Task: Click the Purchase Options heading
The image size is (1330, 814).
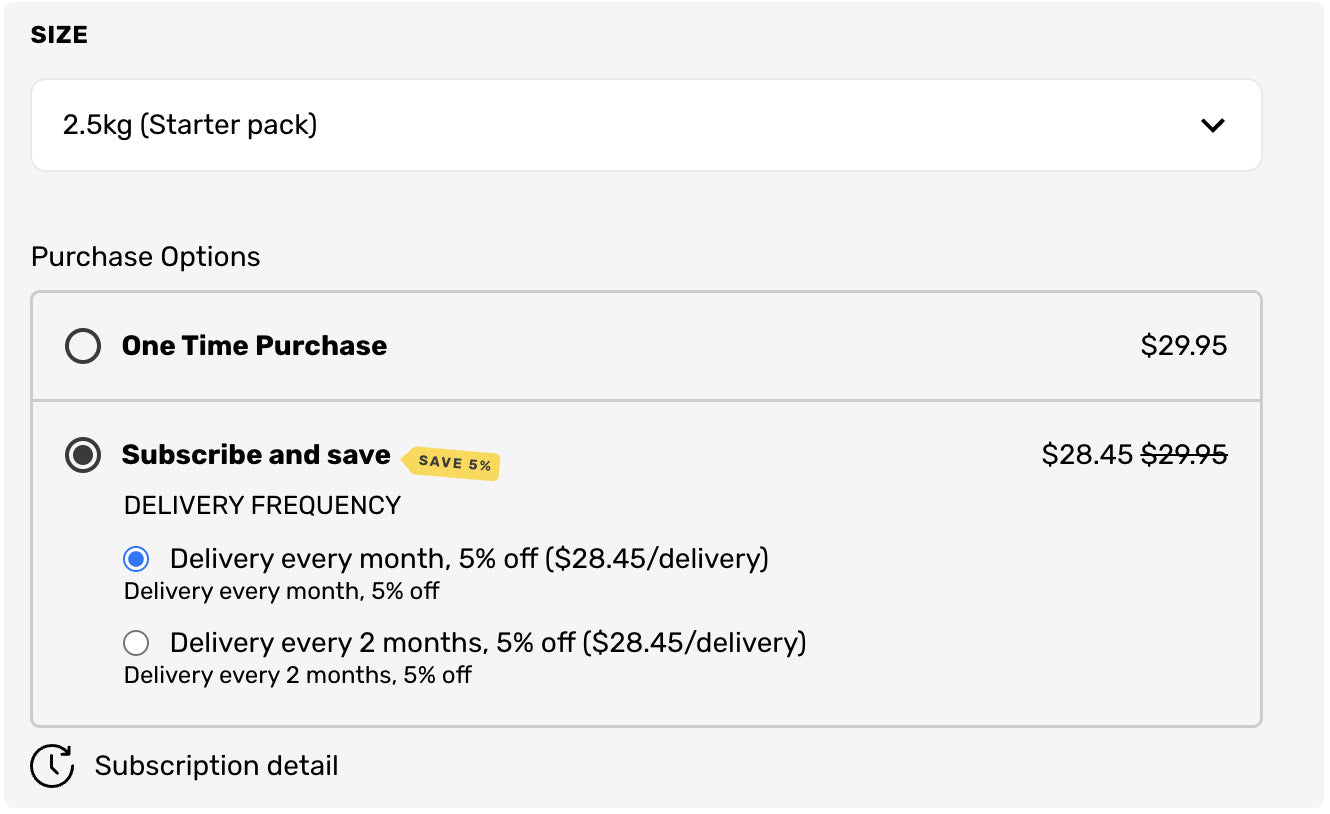Action: [146, 257]
